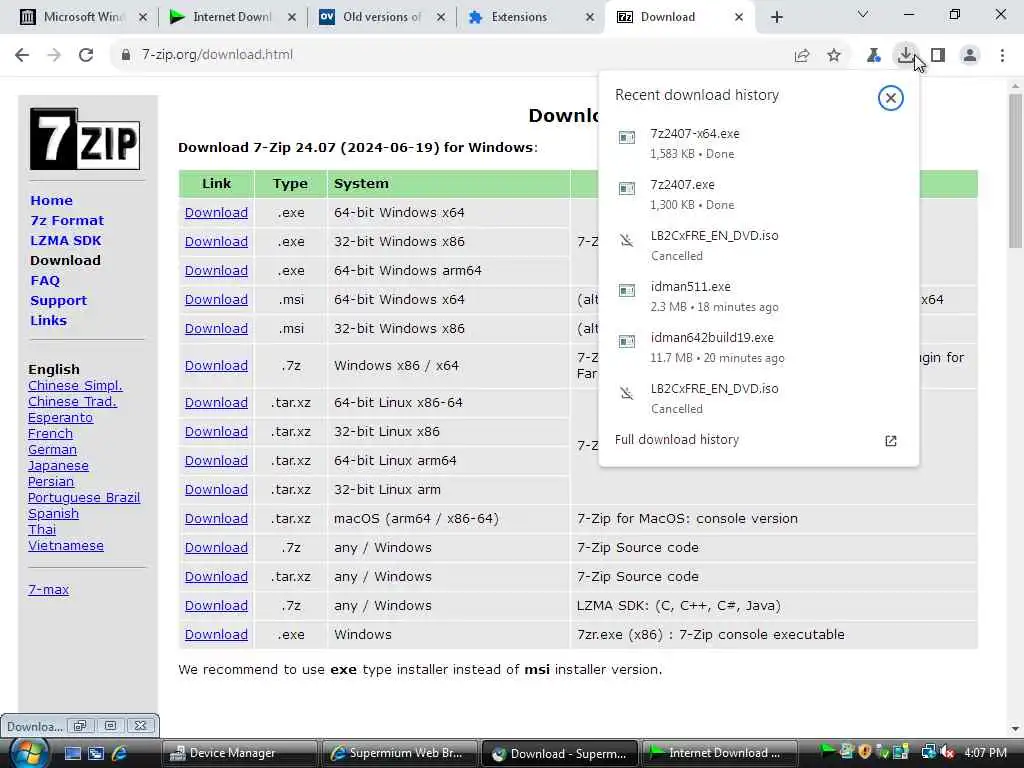The image size is (1024, 768).
Task: Switch language to Portuguese Brazil
Action: [84, 498]
